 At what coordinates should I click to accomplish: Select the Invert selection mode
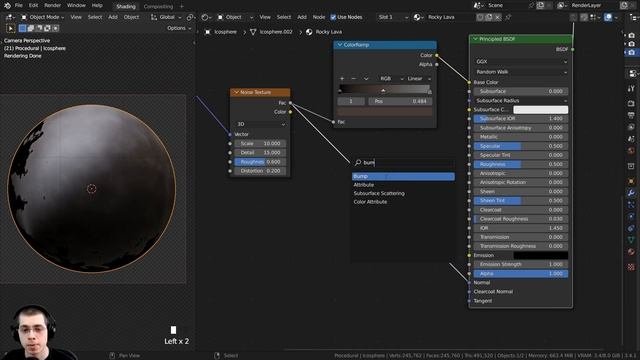(x=47, y=28)
